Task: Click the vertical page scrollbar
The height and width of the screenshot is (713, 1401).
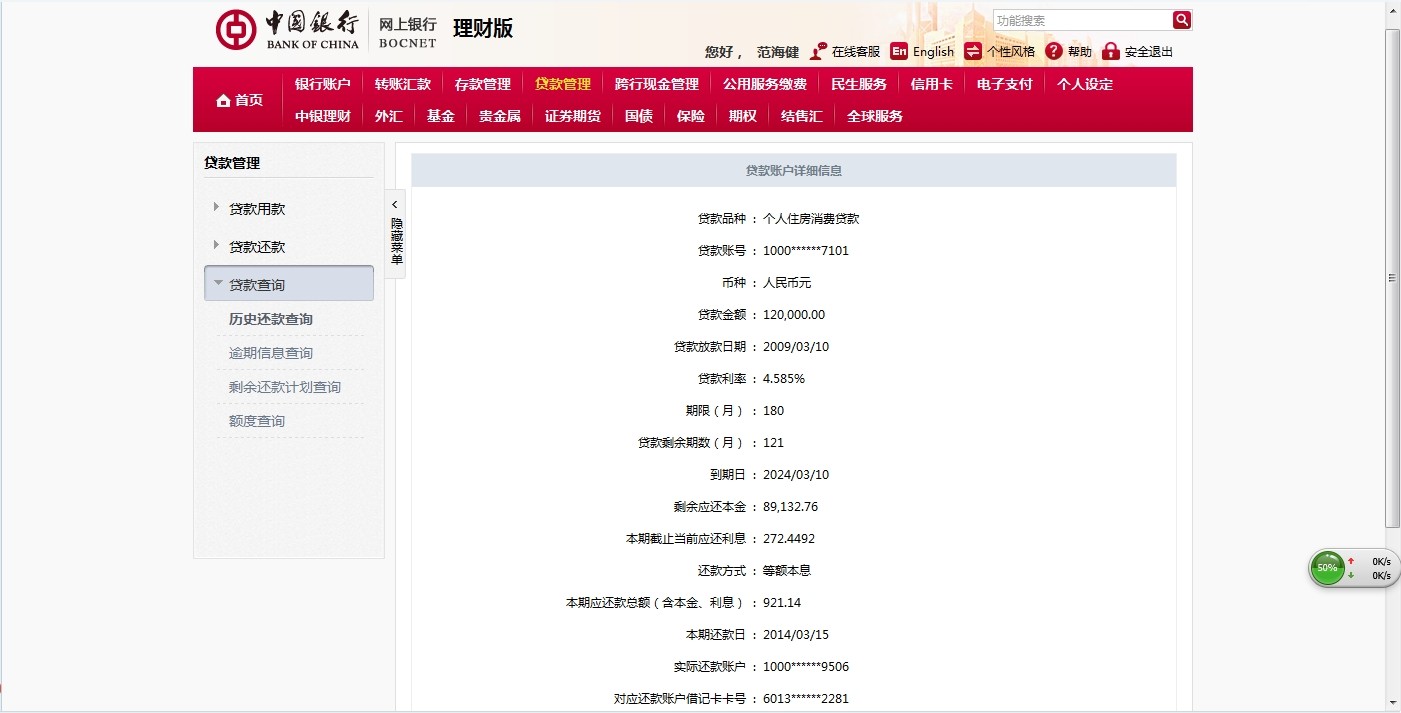Action: tap(1392, 278)
